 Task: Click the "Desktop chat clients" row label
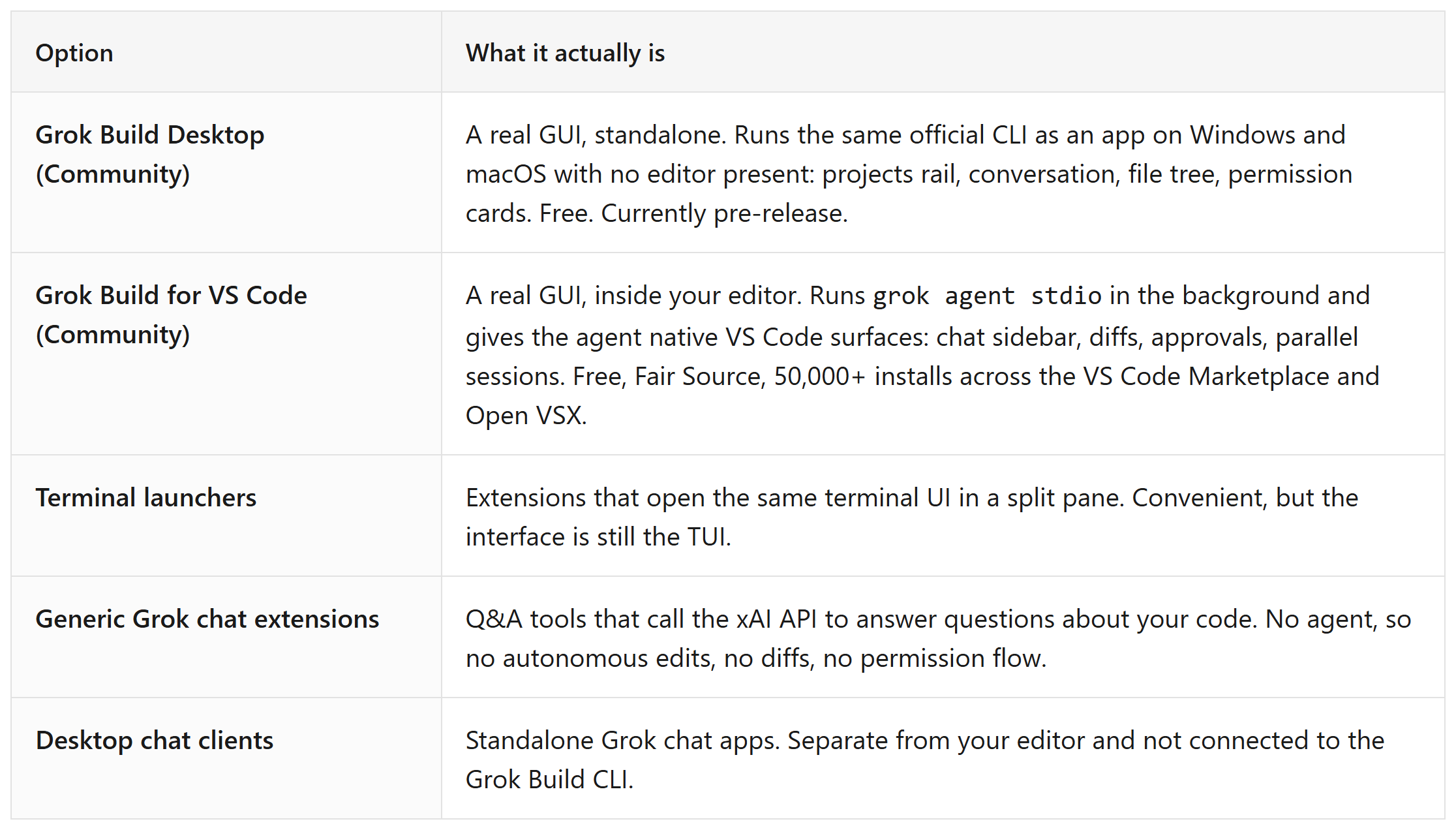tap(155, 740)
